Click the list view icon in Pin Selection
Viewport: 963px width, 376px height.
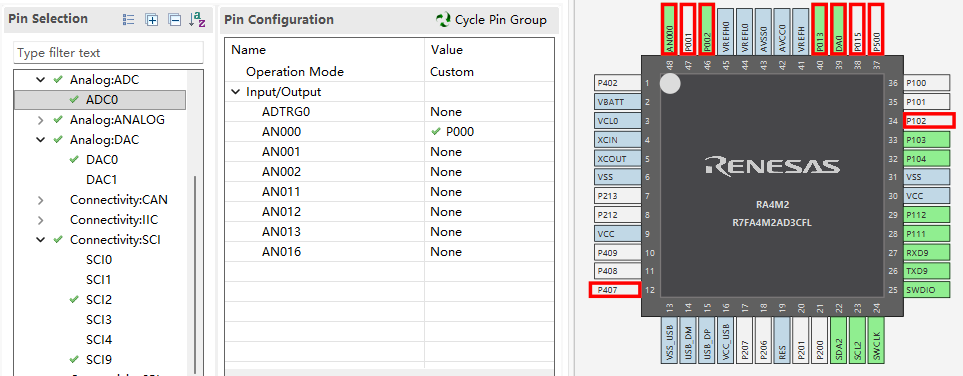click(x=129, y=20)
